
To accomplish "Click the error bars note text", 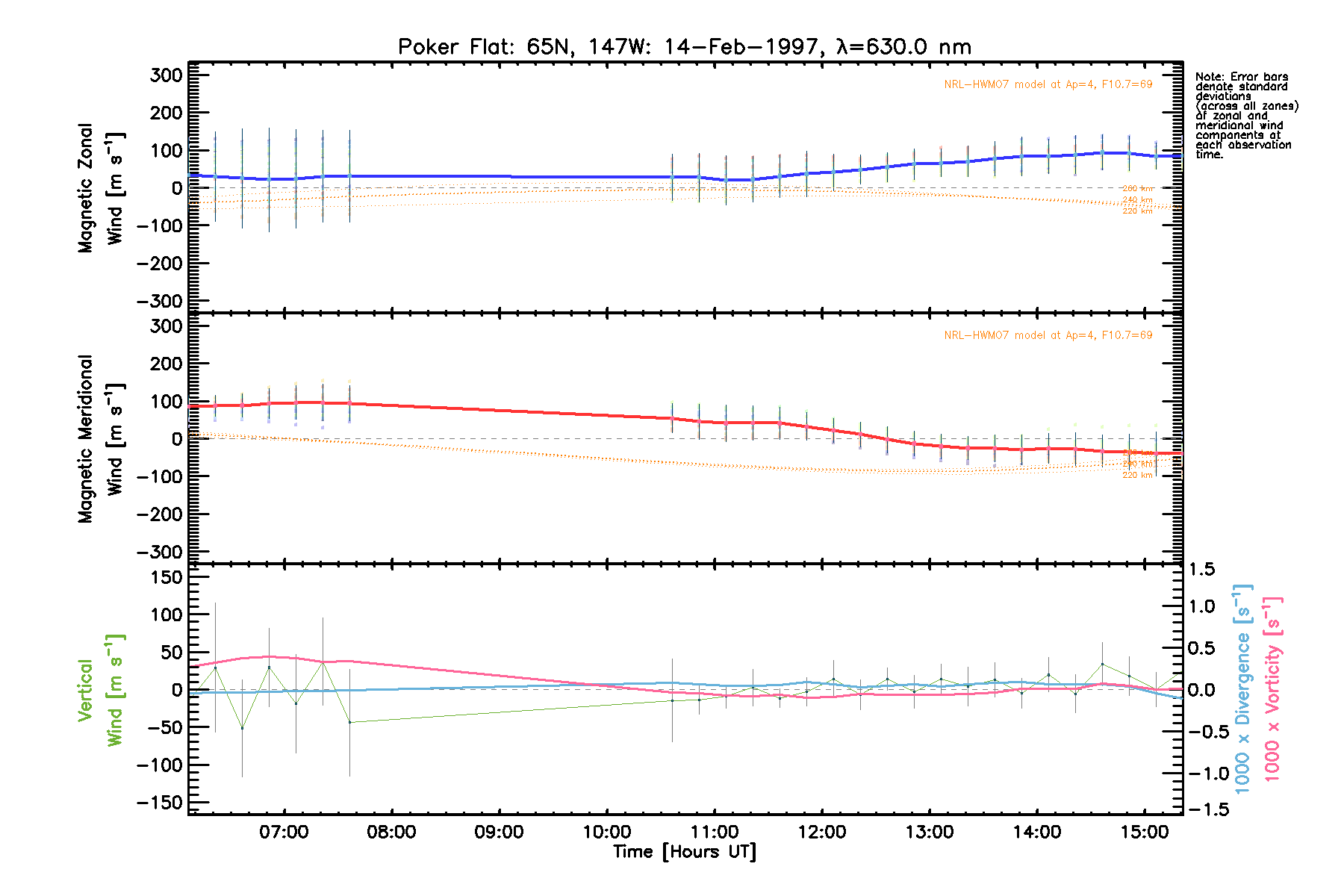I will [1245, 115].
